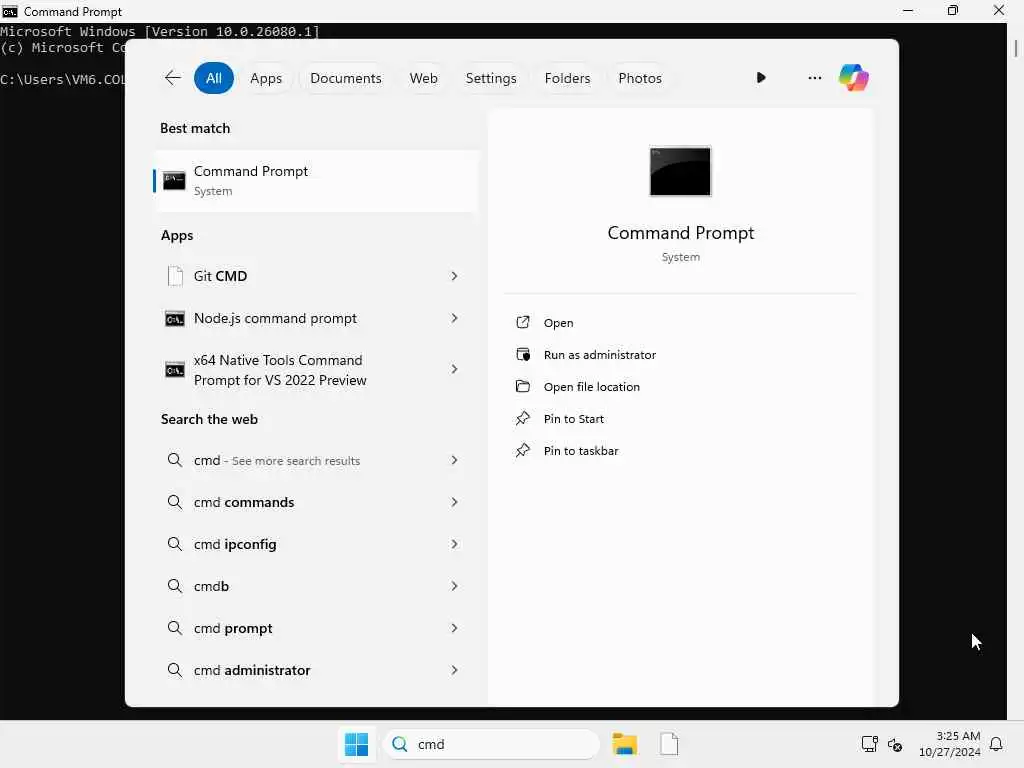Click the notification bell in system tray
Image resolution: width=1024 pixels, height=768 pixels.
(996, 744)
